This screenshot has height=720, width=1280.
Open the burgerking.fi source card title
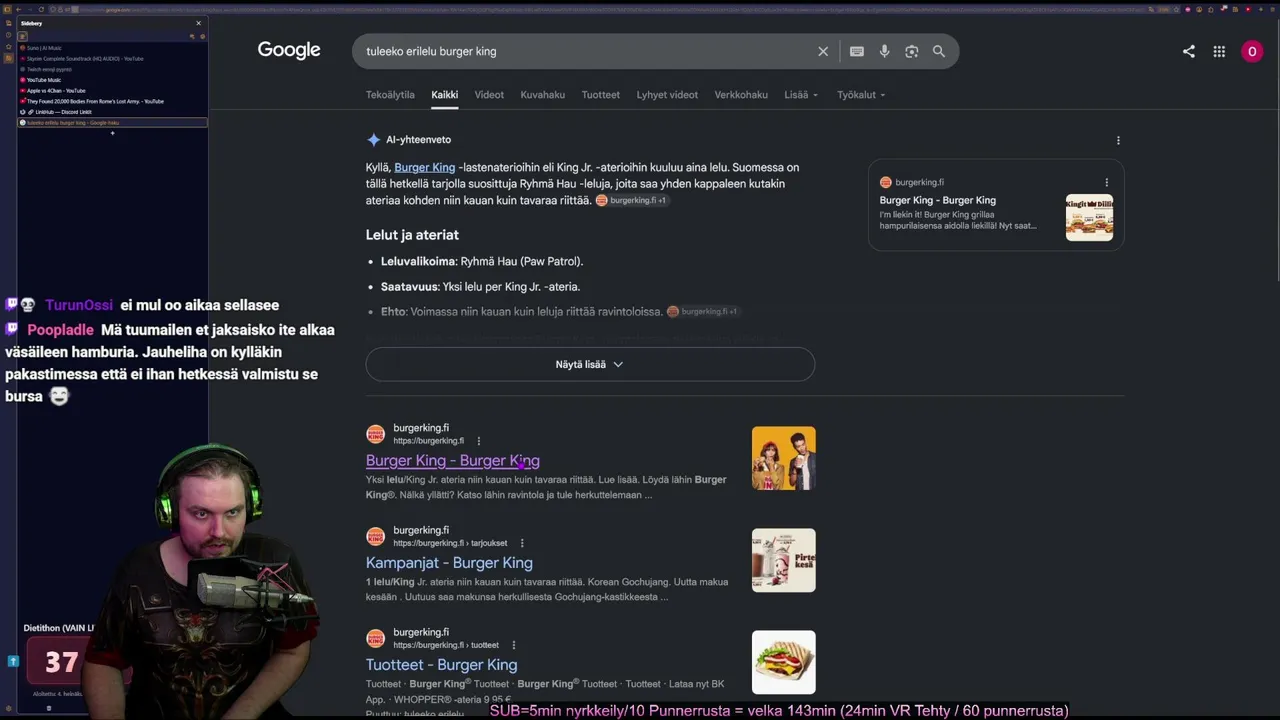click(x=938, y=200)
